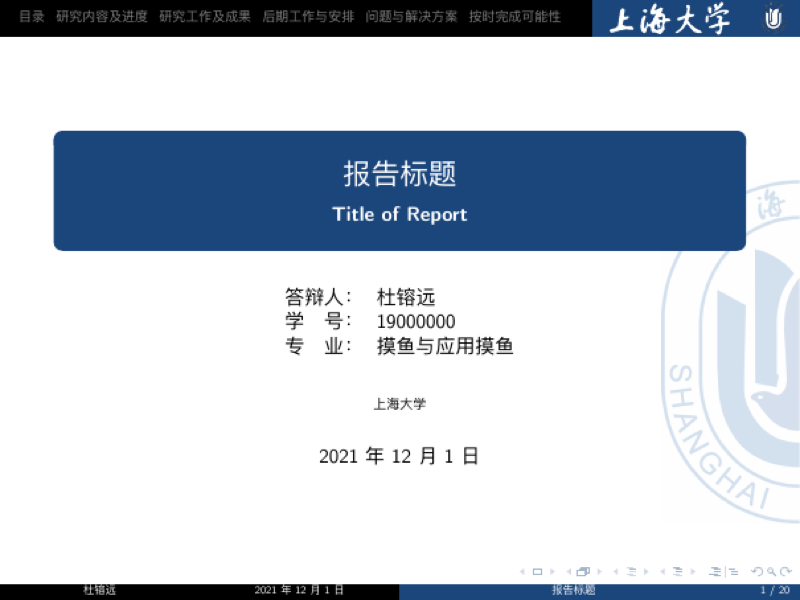Jump to 问题与解决方案 section
This screenshot has height=600, width=800.
tap(411, 17)
